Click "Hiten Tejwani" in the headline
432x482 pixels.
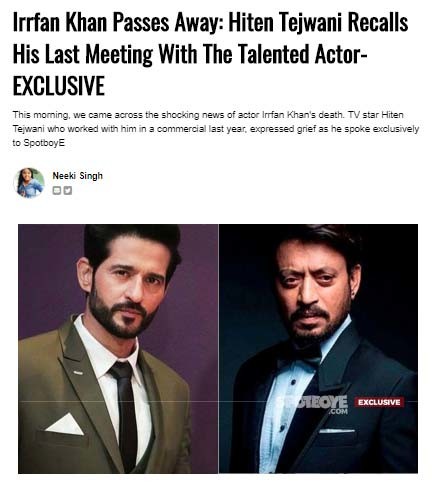(x=286, y=23)
